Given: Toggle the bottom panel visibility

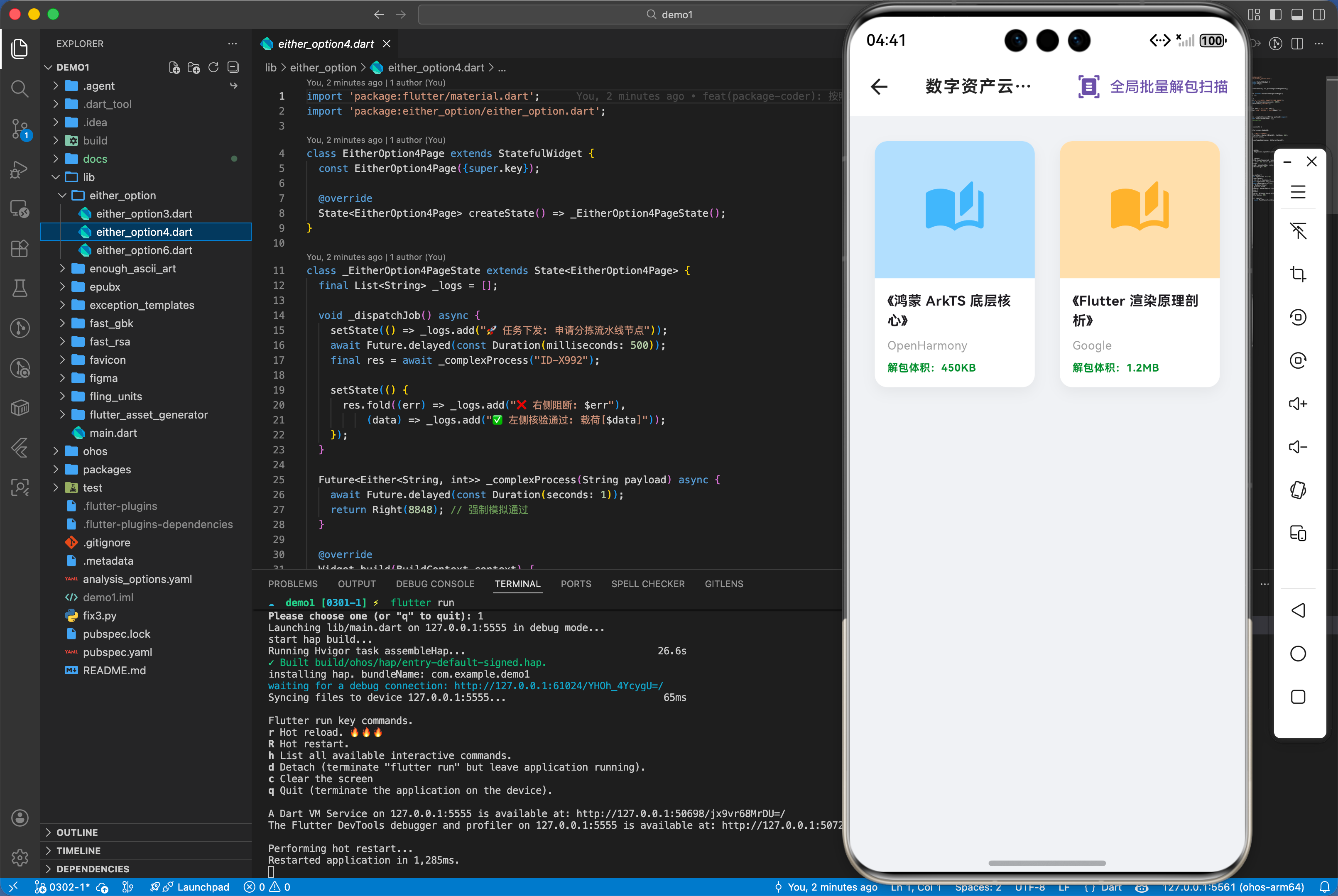Looking at the screenshot, I should (1297, 14).
